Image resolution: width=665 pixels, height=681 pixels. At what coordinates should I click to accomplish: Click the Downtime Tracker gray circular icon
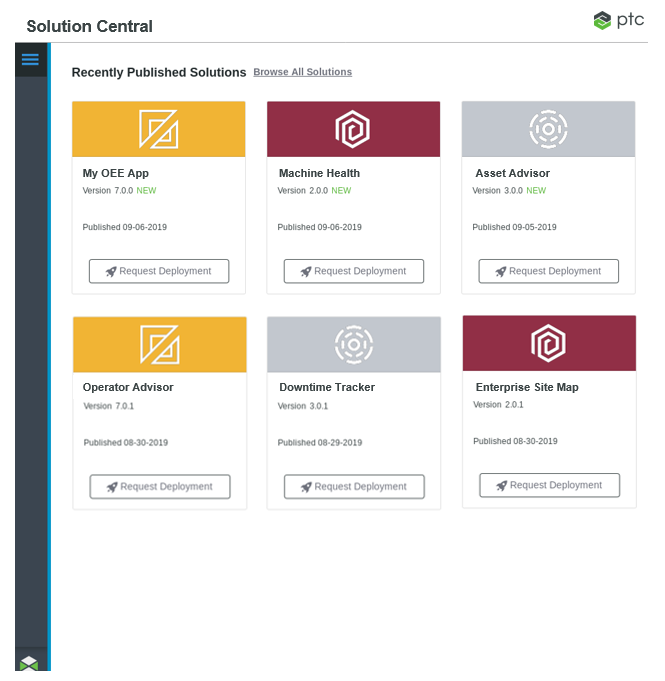point(354,344)
